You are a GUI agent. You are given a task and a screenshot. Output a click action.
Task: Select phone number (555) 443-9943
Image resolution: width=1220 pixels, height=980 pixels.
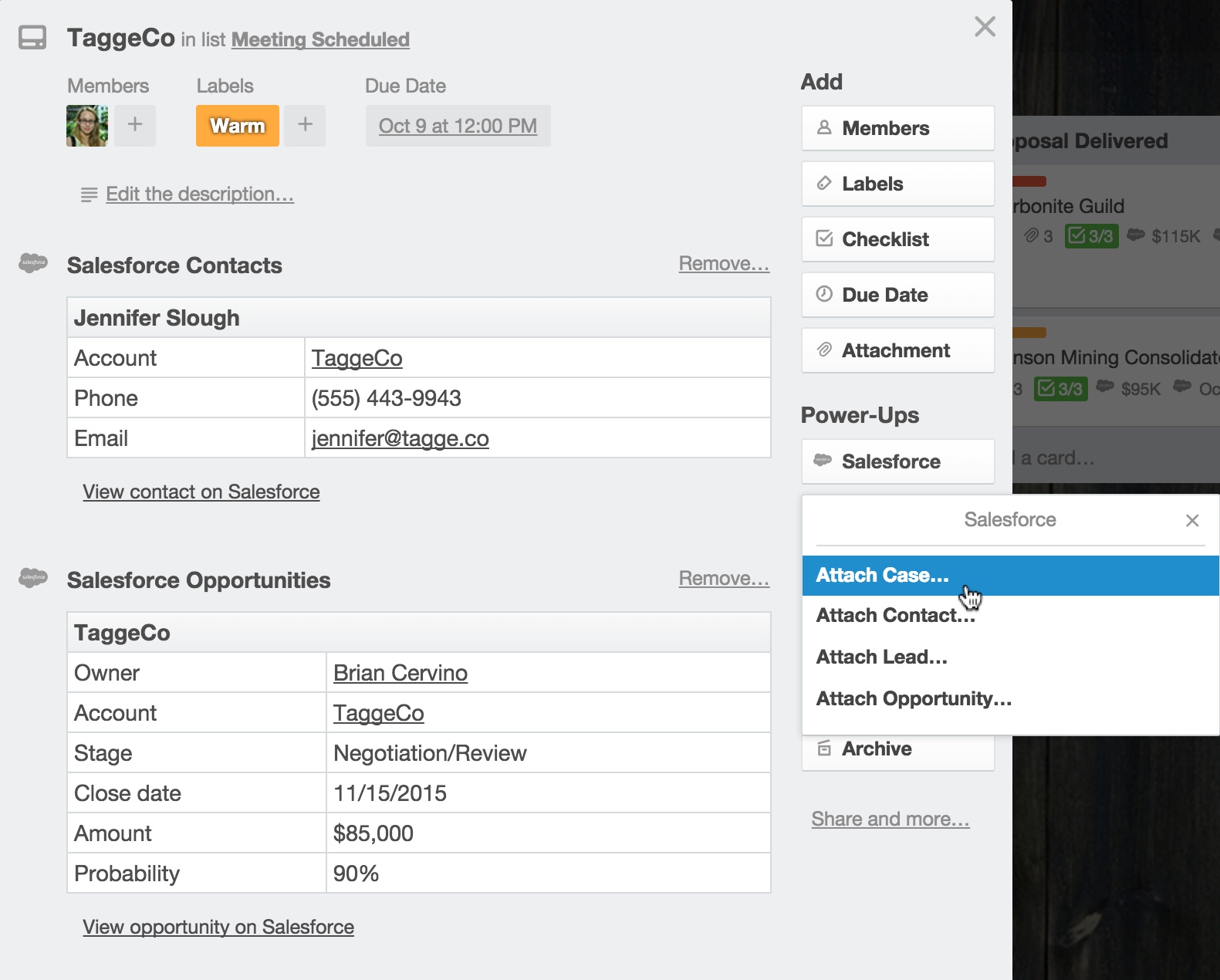[387, 398]
